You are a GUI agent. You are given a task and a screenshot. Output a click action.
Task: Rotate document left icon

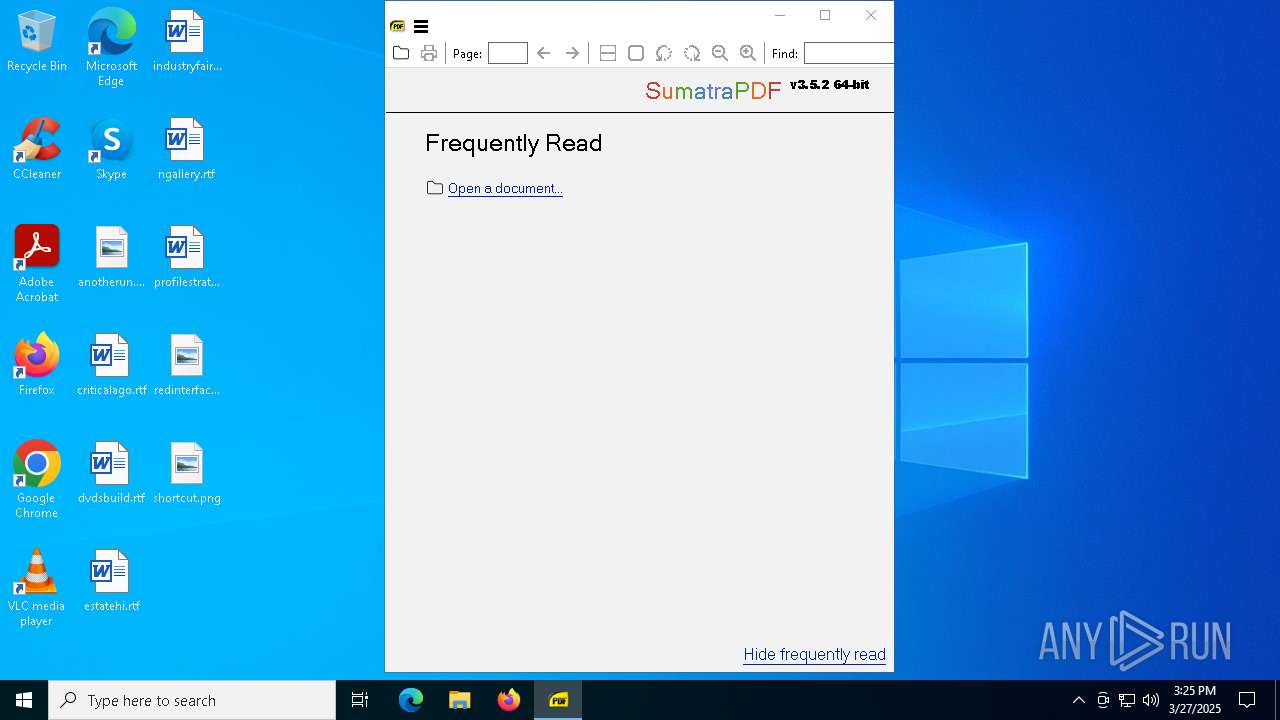coord(664,53)
